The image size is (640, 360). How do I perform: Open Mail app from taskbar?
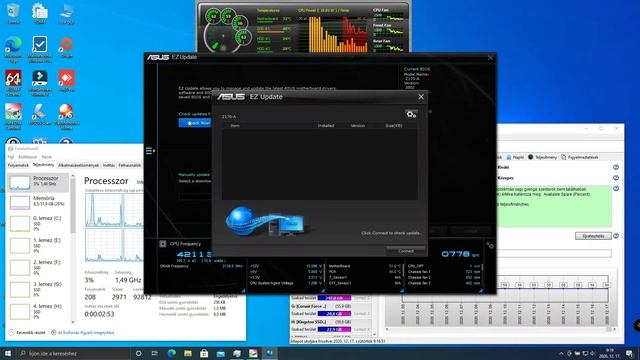click(220, 353)
